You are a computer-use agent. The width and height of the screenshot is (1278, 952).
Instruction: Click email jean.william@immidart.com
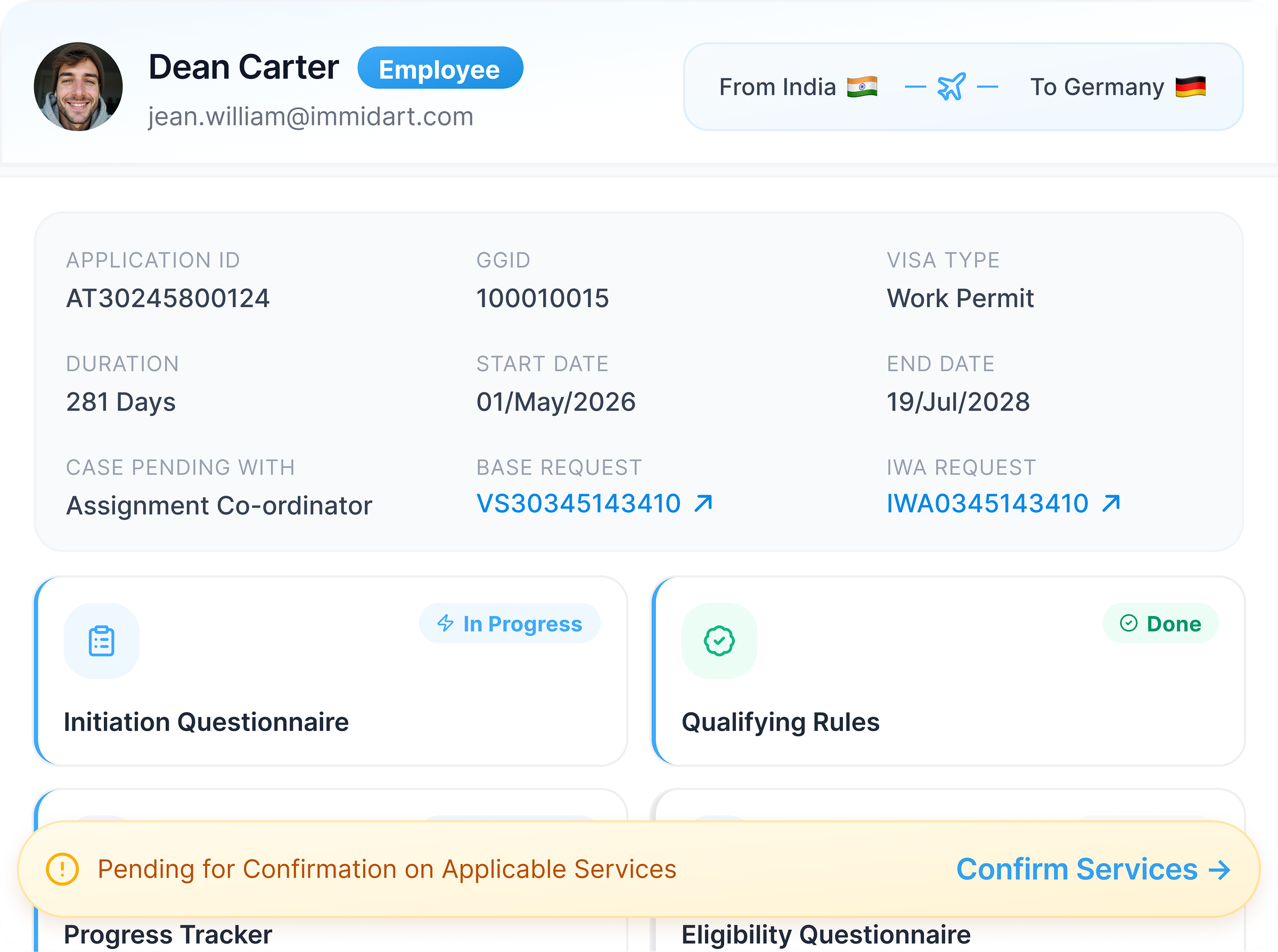(310, 117)
